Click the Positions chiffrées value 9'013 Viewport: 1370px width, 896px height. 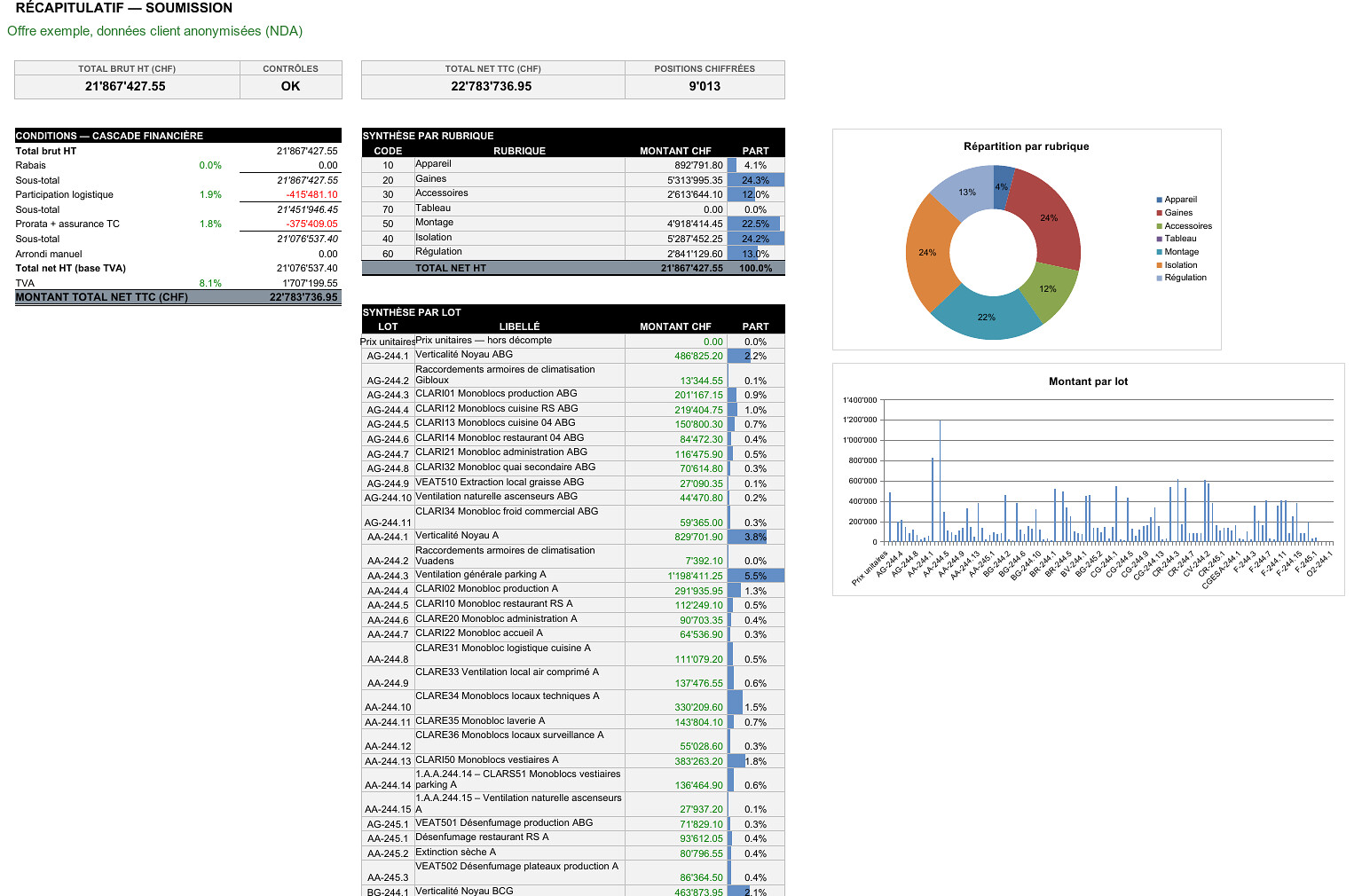click(x=705, y=86)
